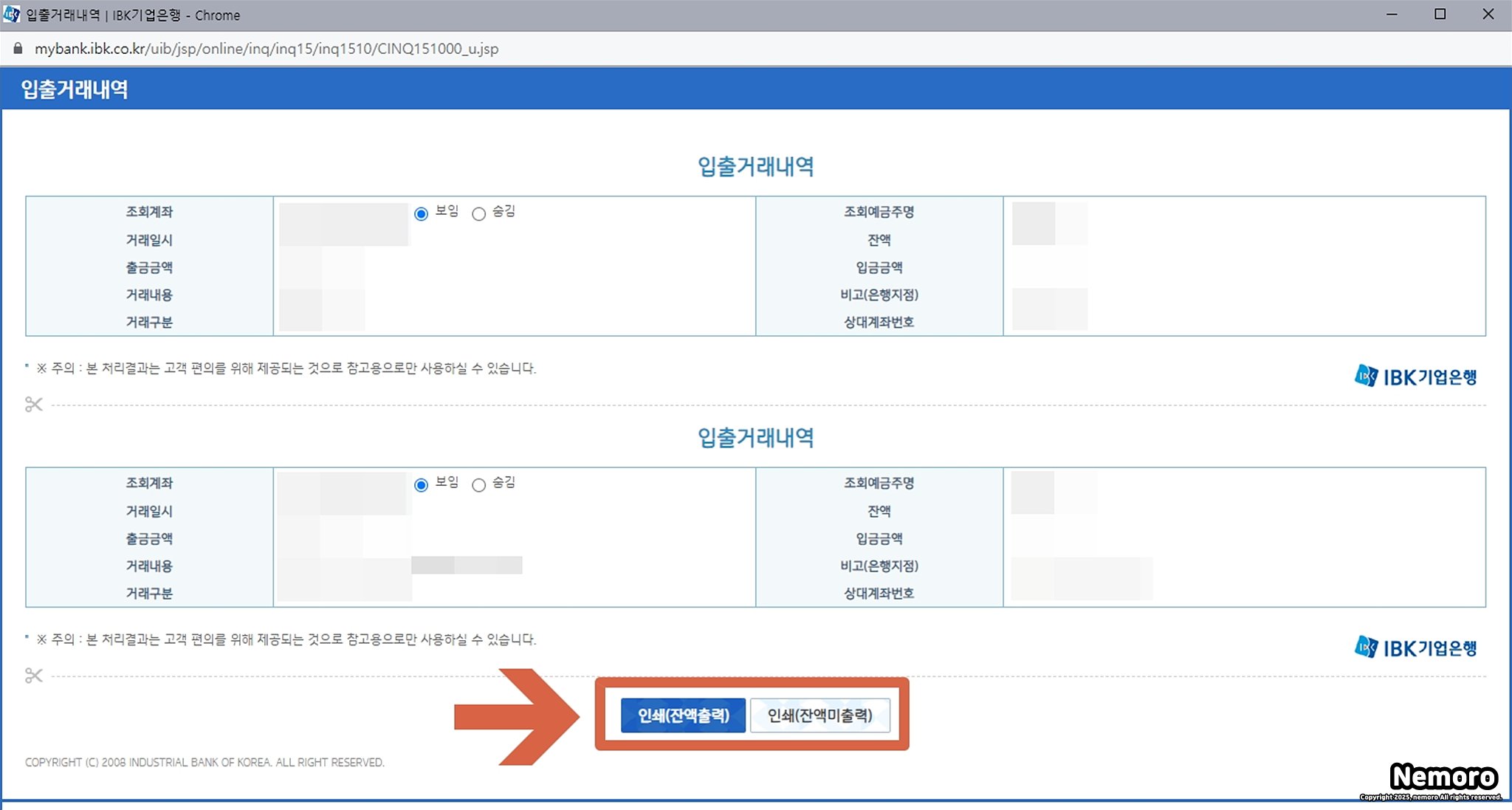Click 인쇄(잔액출력) print button
Viewport: 1512px width, 810px height.
point(683,715)
